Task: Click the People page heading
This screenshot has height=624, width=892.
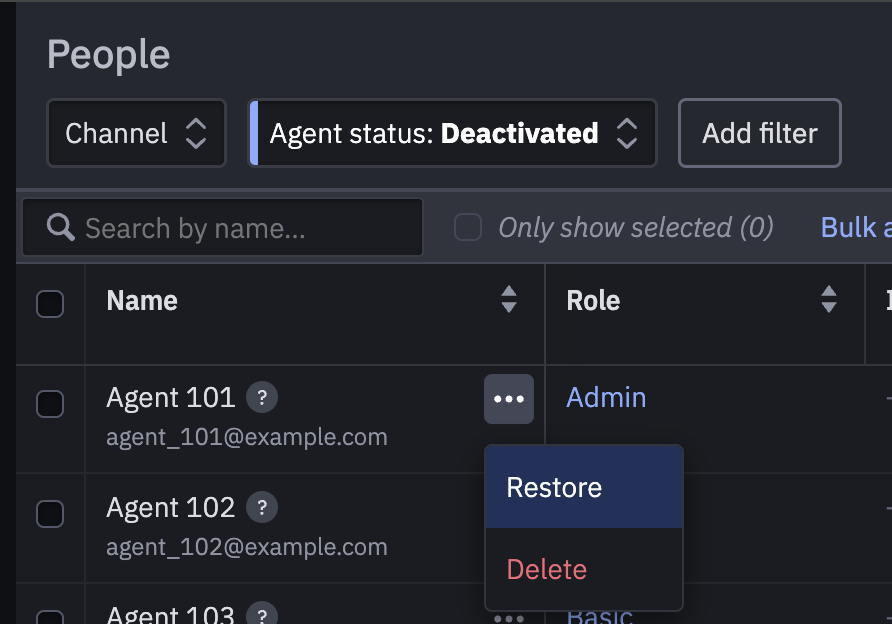Action: (x=109, y=55)
